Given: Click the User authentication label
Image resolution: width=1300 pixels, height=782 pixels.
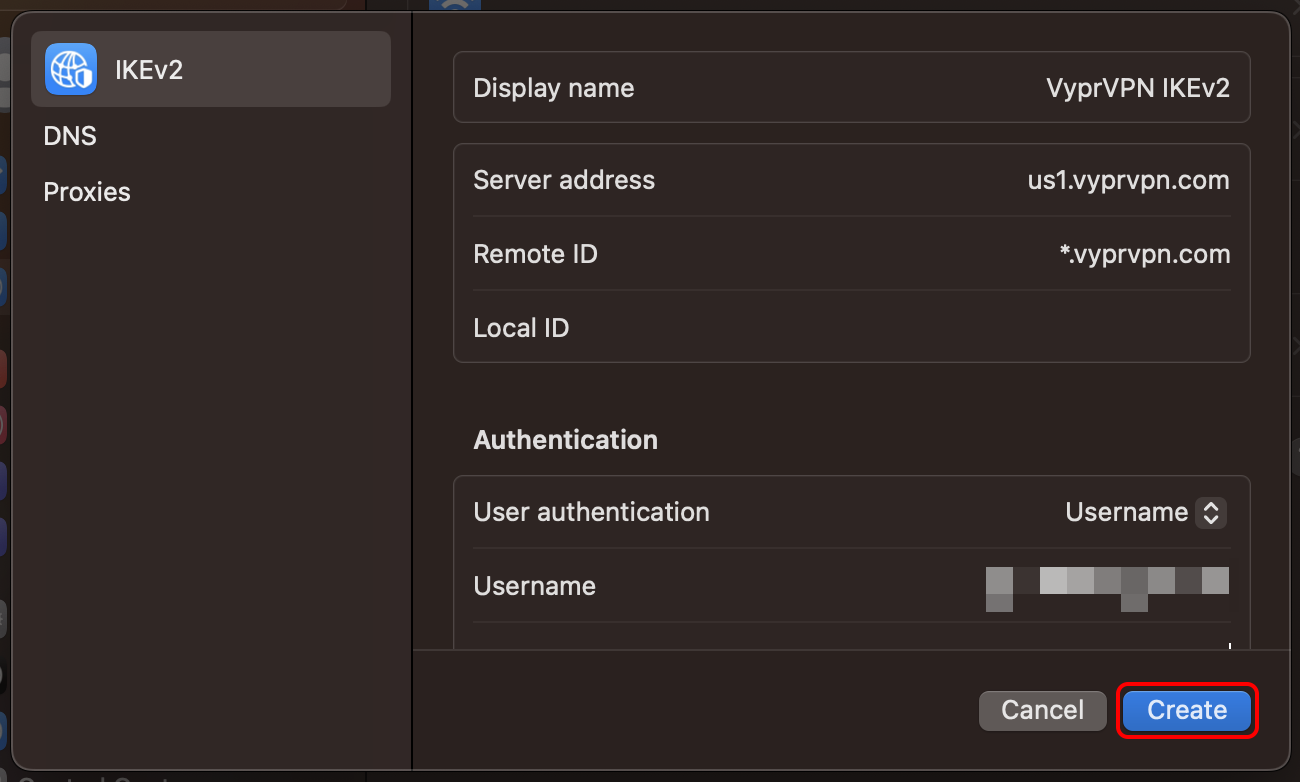Looking at the screenshot, I should click(592, 512).
